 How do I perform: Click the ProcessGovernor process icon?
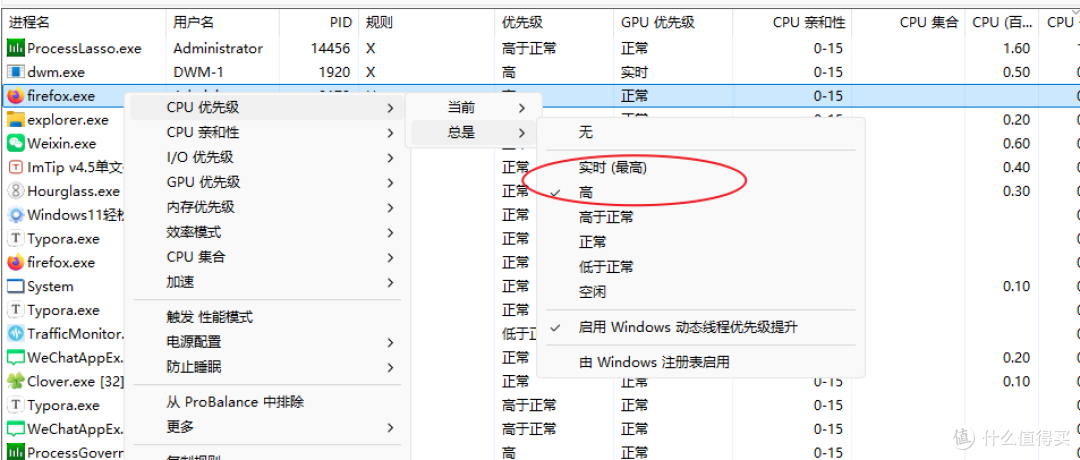(x=15, y=452)
